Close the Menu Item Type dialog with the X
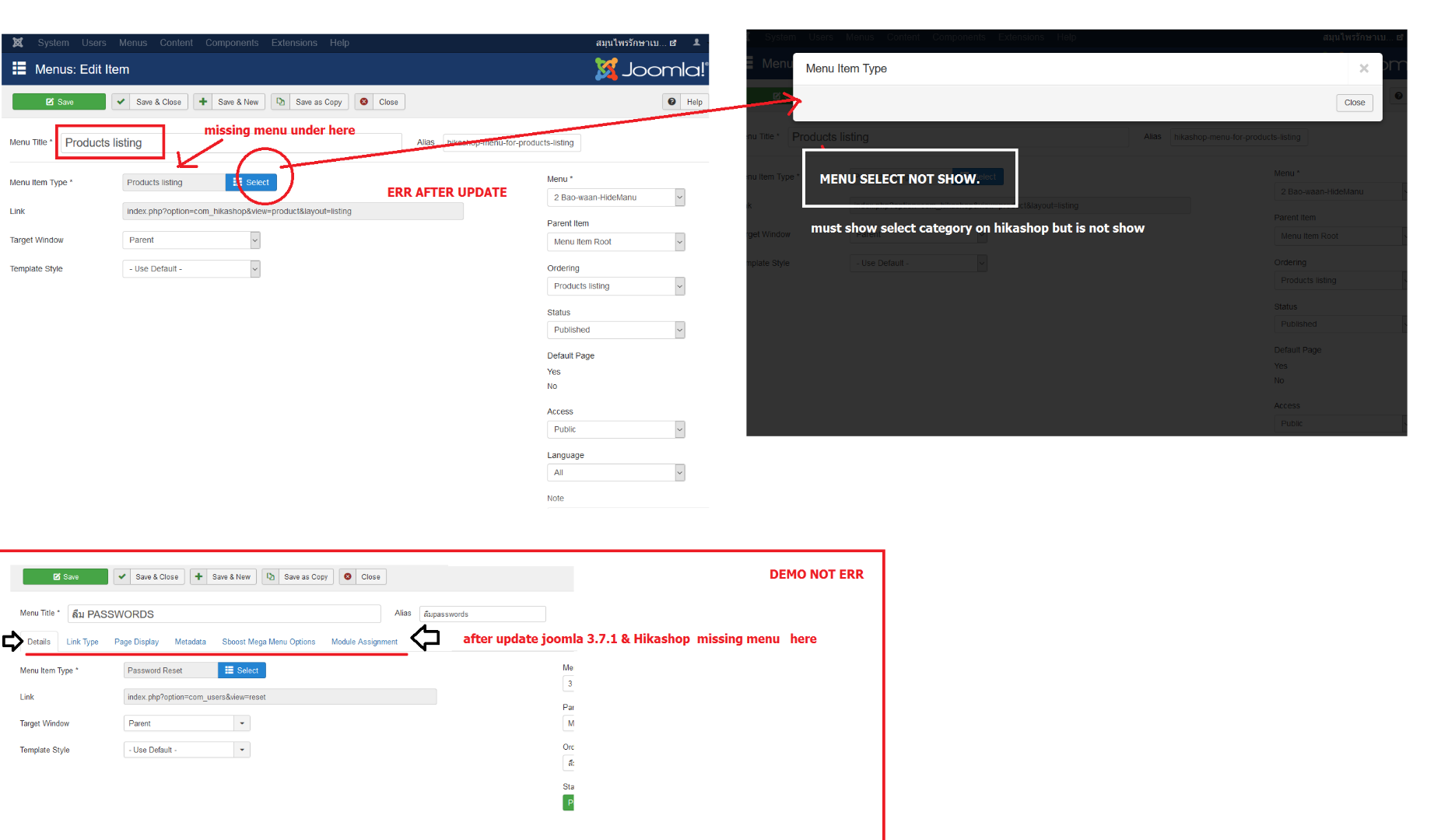The height and width of the screenshot is (840, 1434). tap(1364, 68)
